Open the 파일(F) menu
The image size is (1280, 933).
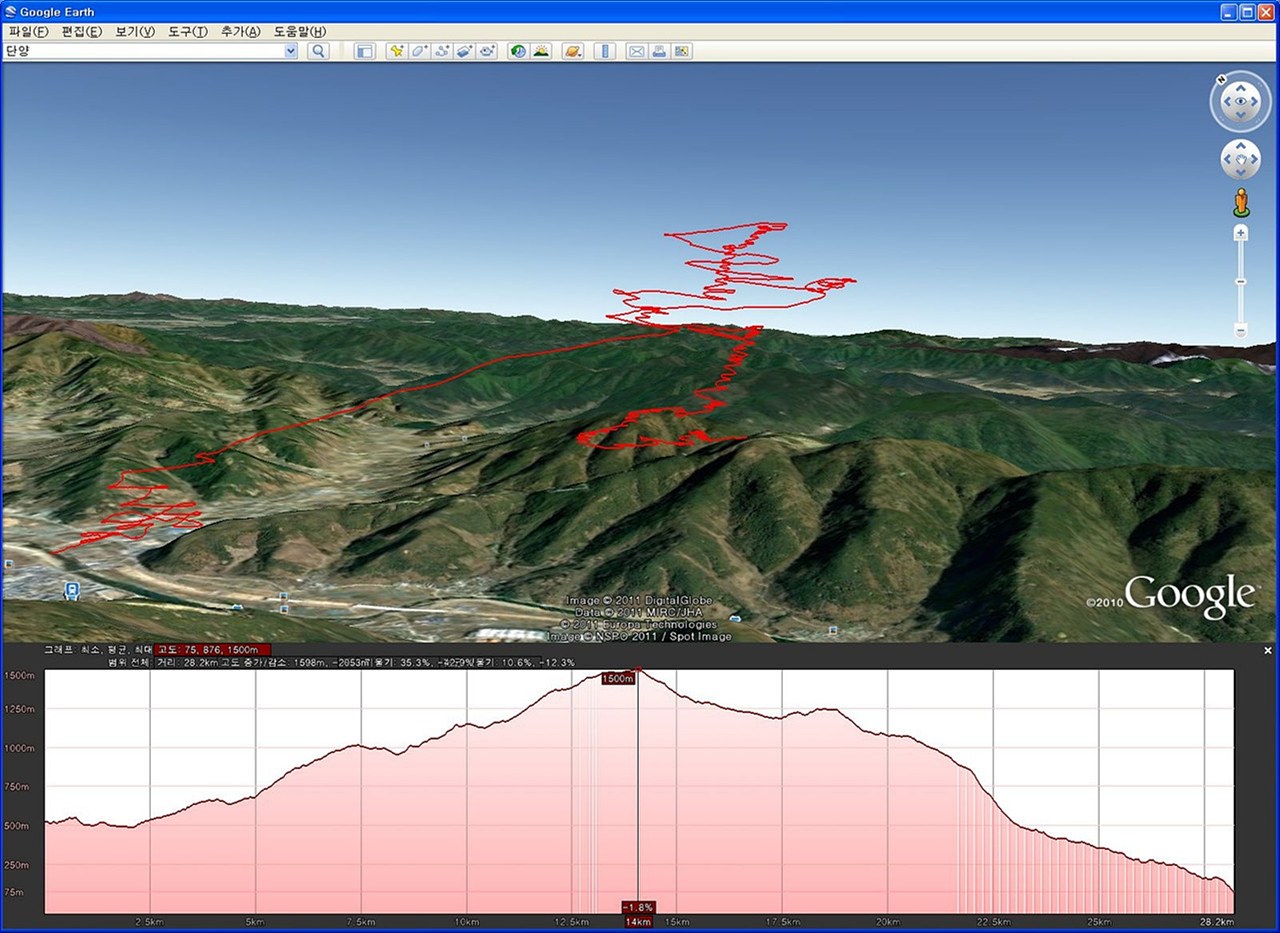pyautogui.click(x=28, y=31)
